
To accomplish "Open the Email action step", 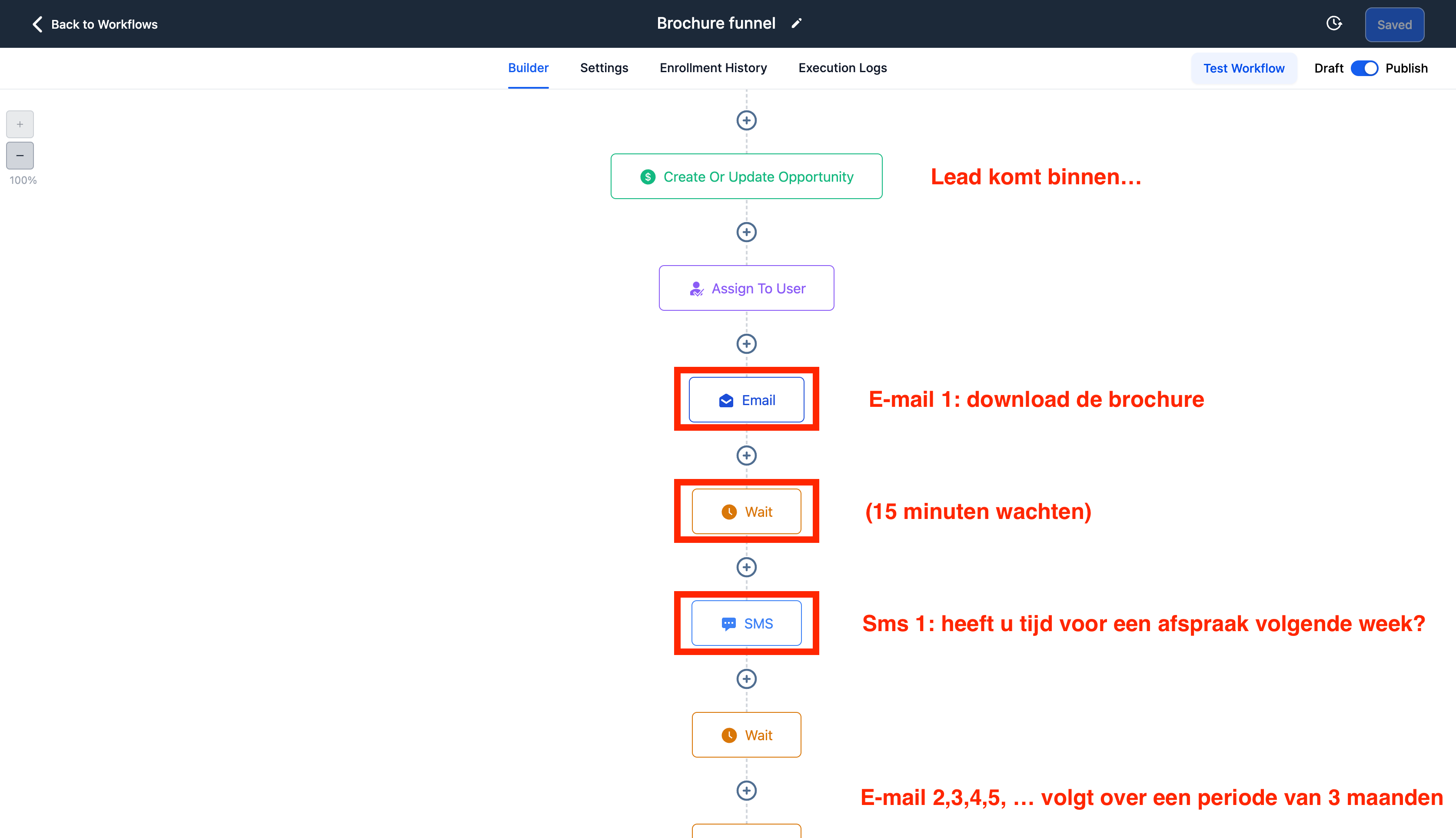I will point(746,399).
